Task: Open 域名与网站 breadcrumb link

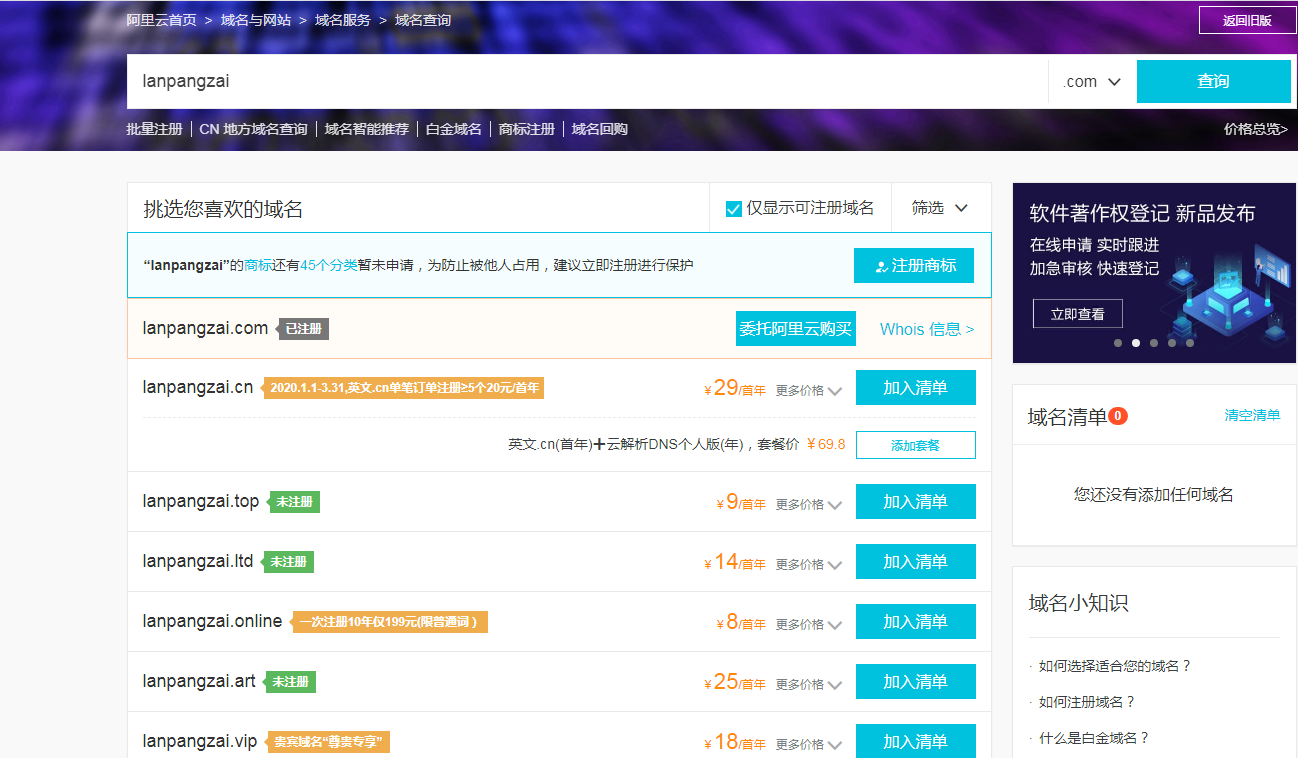Action: pyautogui.click(x=255, y=20)
